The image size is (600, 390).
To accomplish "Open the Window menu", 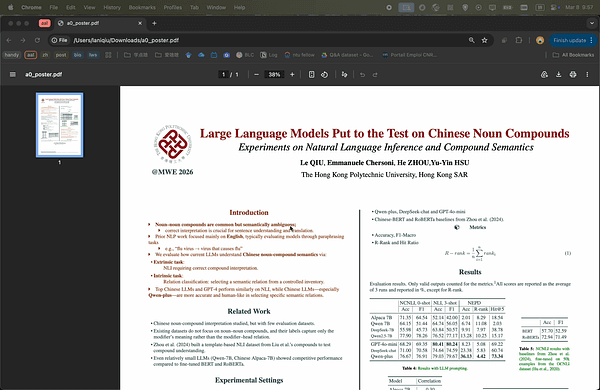I will click(216, 7).
